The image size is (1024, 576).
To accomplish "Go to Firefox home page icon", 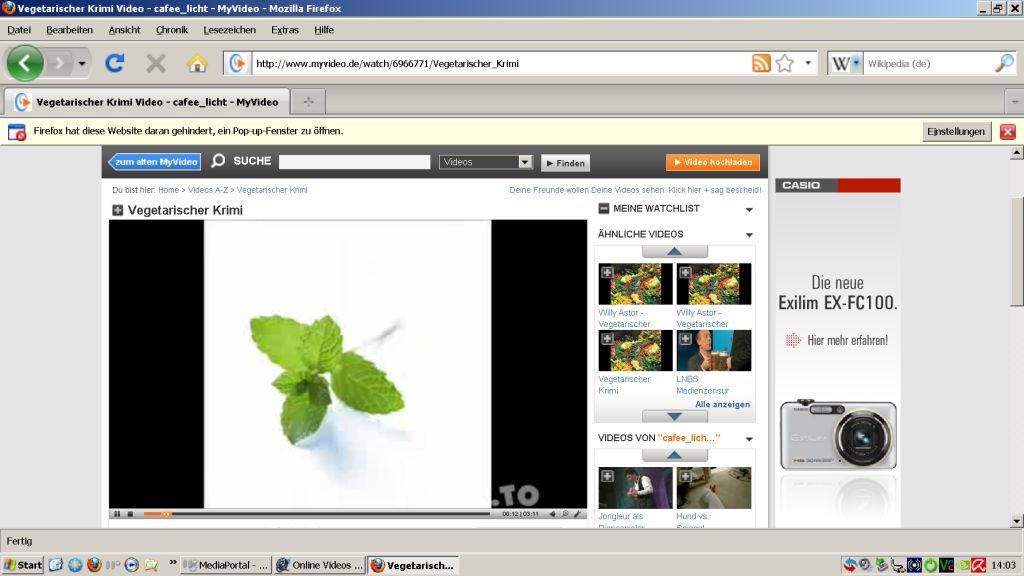I will coord(197,63).
